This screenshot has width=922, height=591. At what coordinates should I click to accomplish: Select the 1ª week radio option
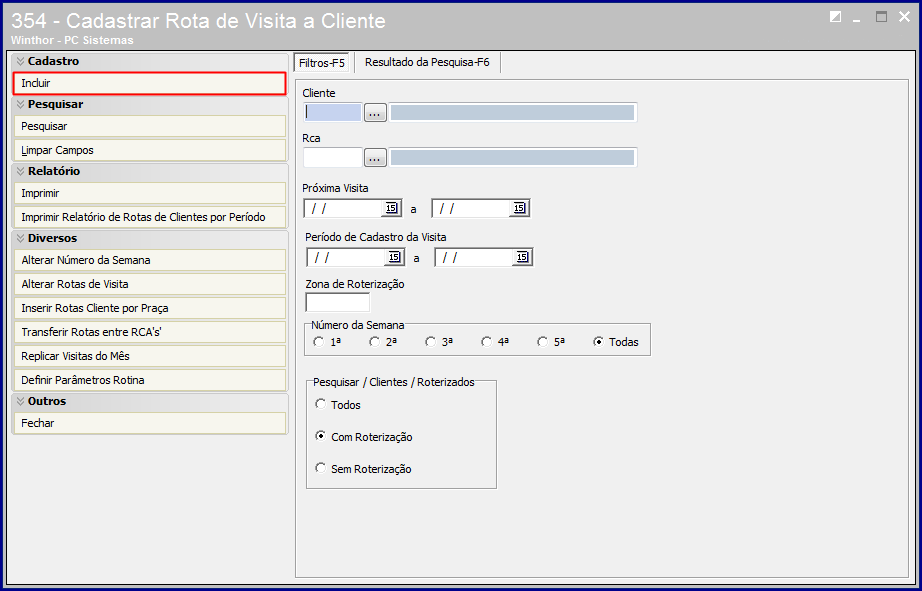(319, 342)
